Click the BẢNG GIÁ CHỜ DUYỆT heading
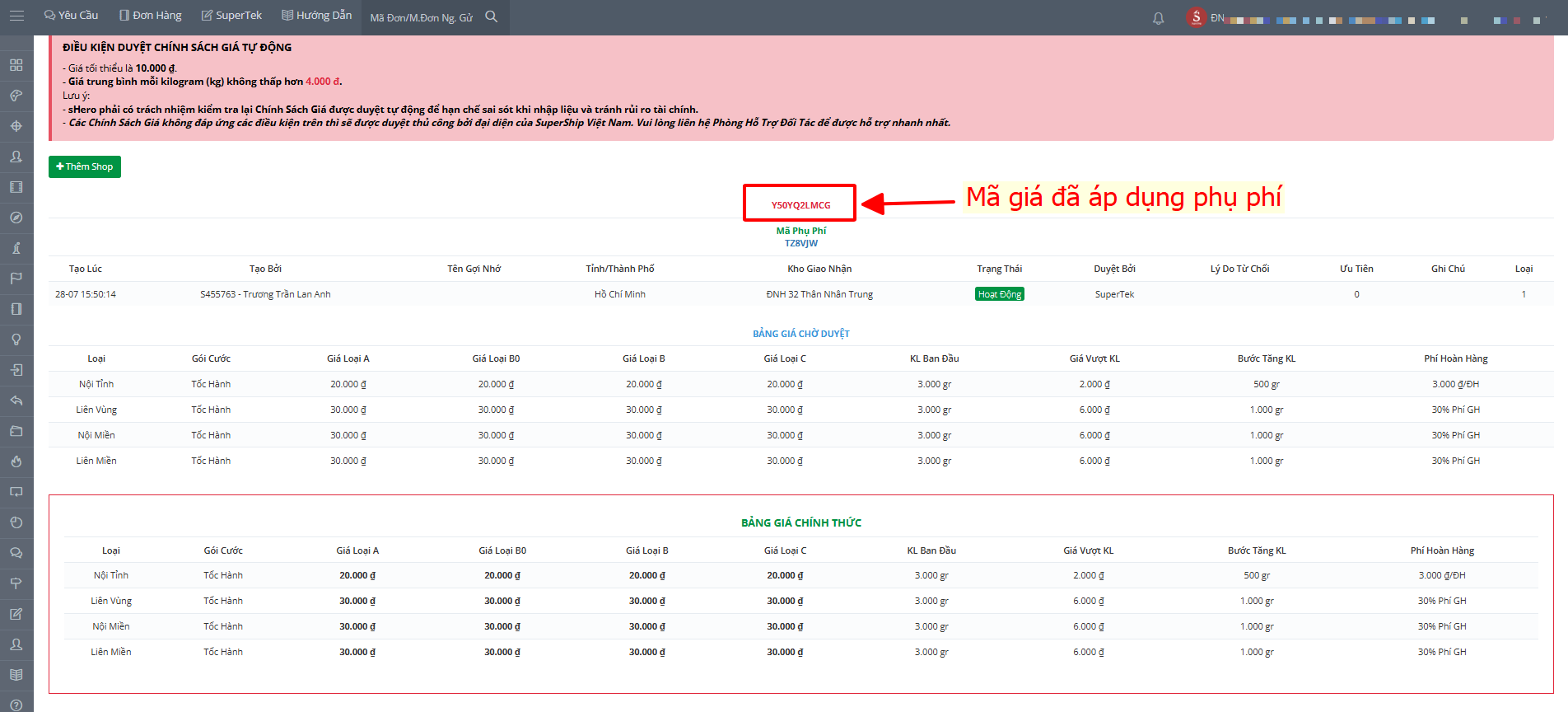 point(801,334)
